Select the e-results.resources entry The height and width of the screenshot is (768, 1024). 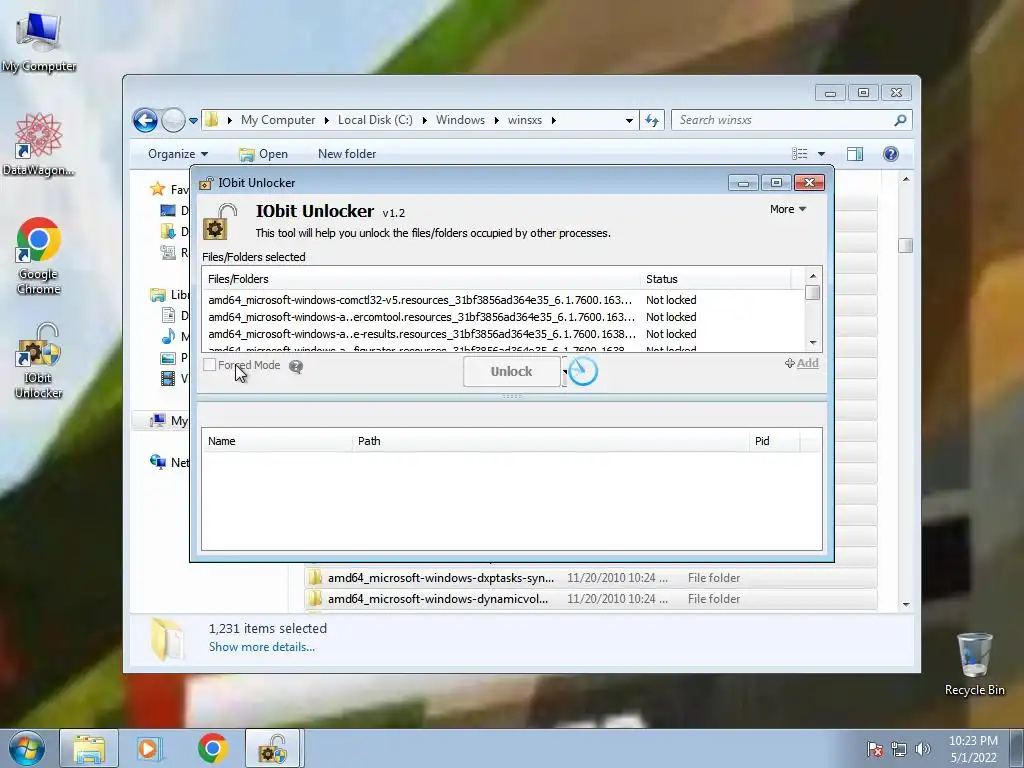[x=504, y=334]
